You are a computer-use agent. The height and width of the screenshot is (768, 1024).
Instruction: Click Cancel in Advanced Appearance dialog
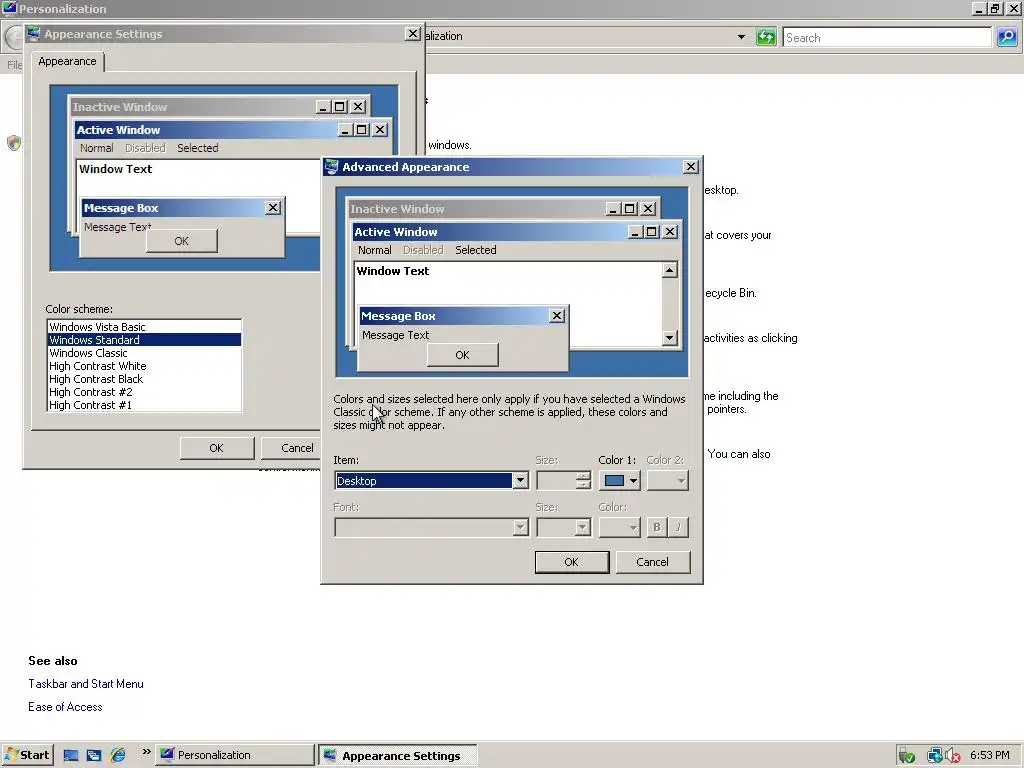click(652, 562)
